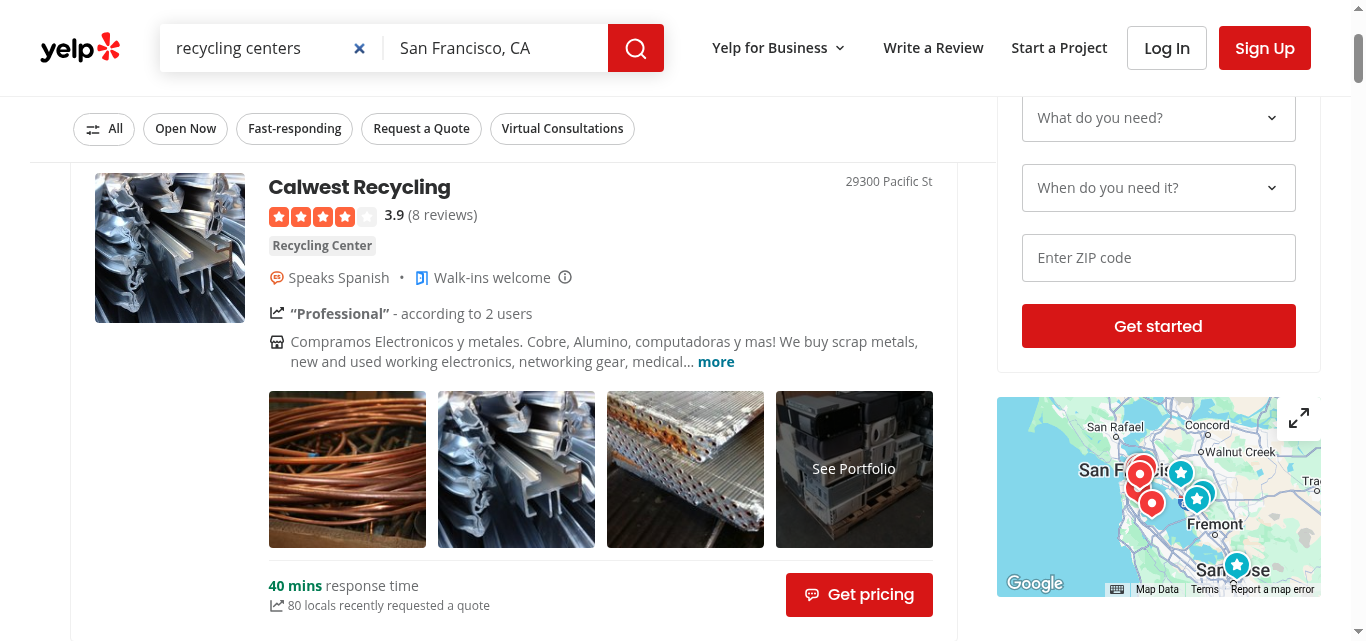
Task: Click "Professional - according to 2 users"
Action: pyautogui.click(x=411, y=314)
